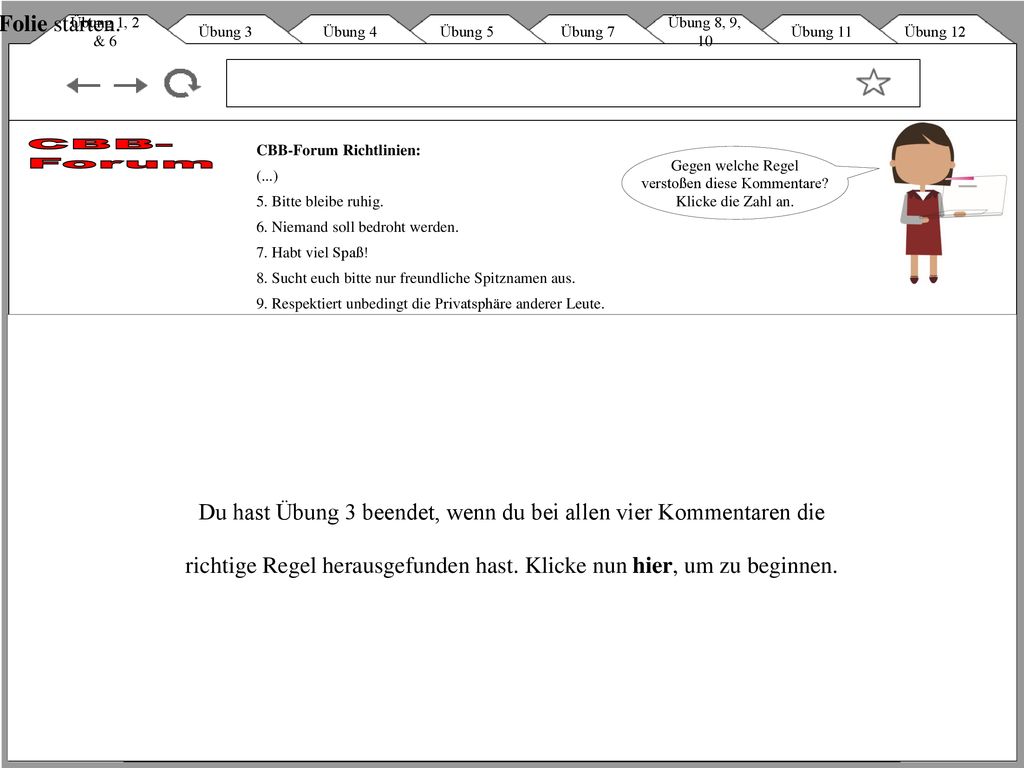Open the Übung 8, 9, 10 tab
The width and height of the screenshot is (1024, 768).
click(x=704, y=30)
